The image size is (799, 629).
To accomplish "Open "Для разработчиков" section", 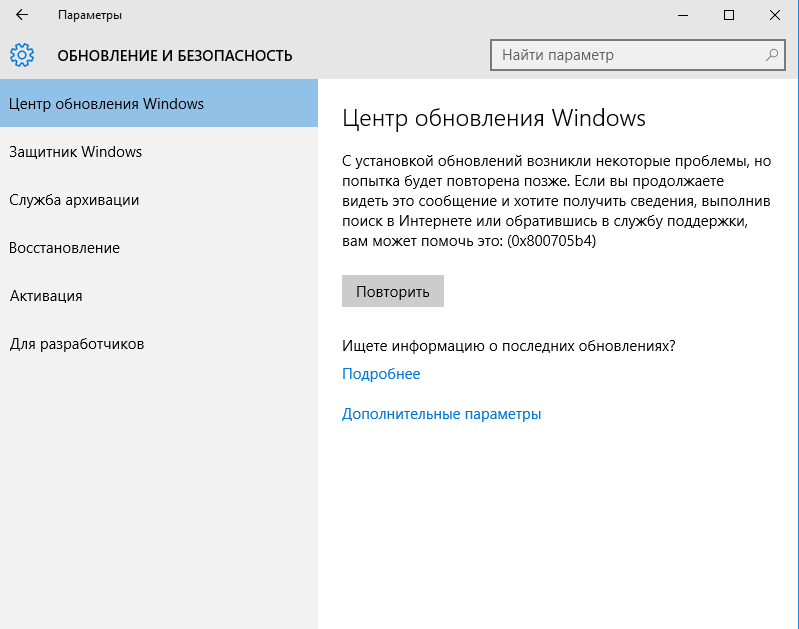I will 159,344.
